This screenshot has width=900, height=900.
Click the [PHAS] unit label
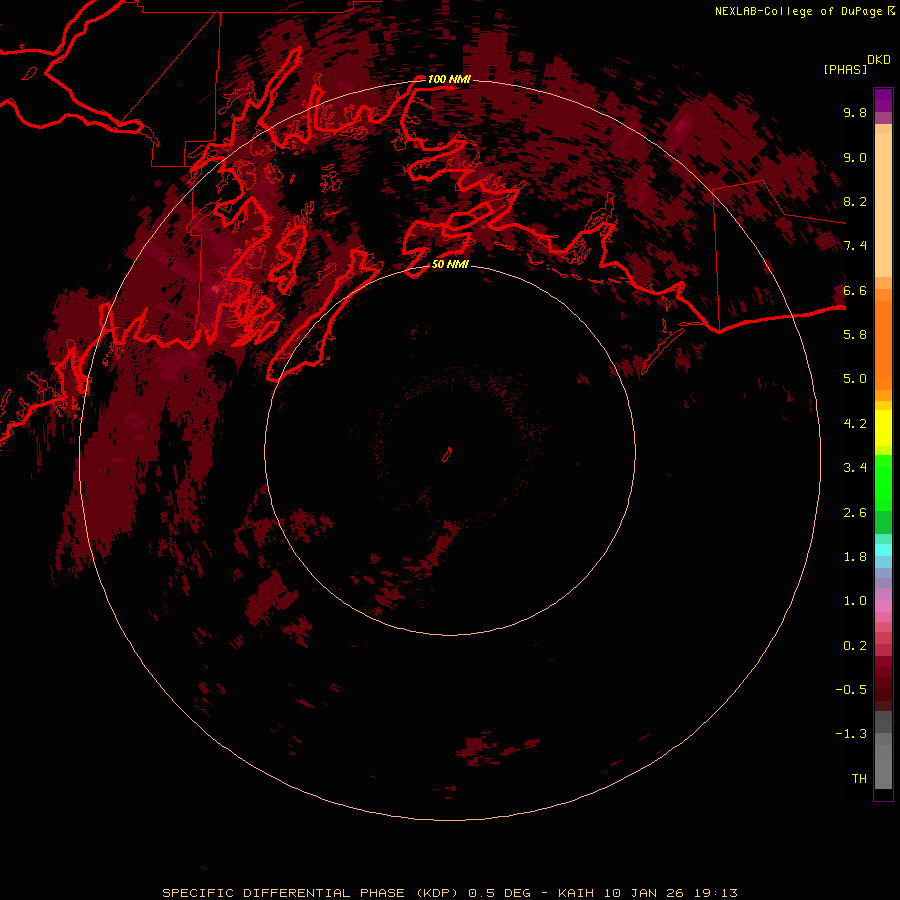845,69
